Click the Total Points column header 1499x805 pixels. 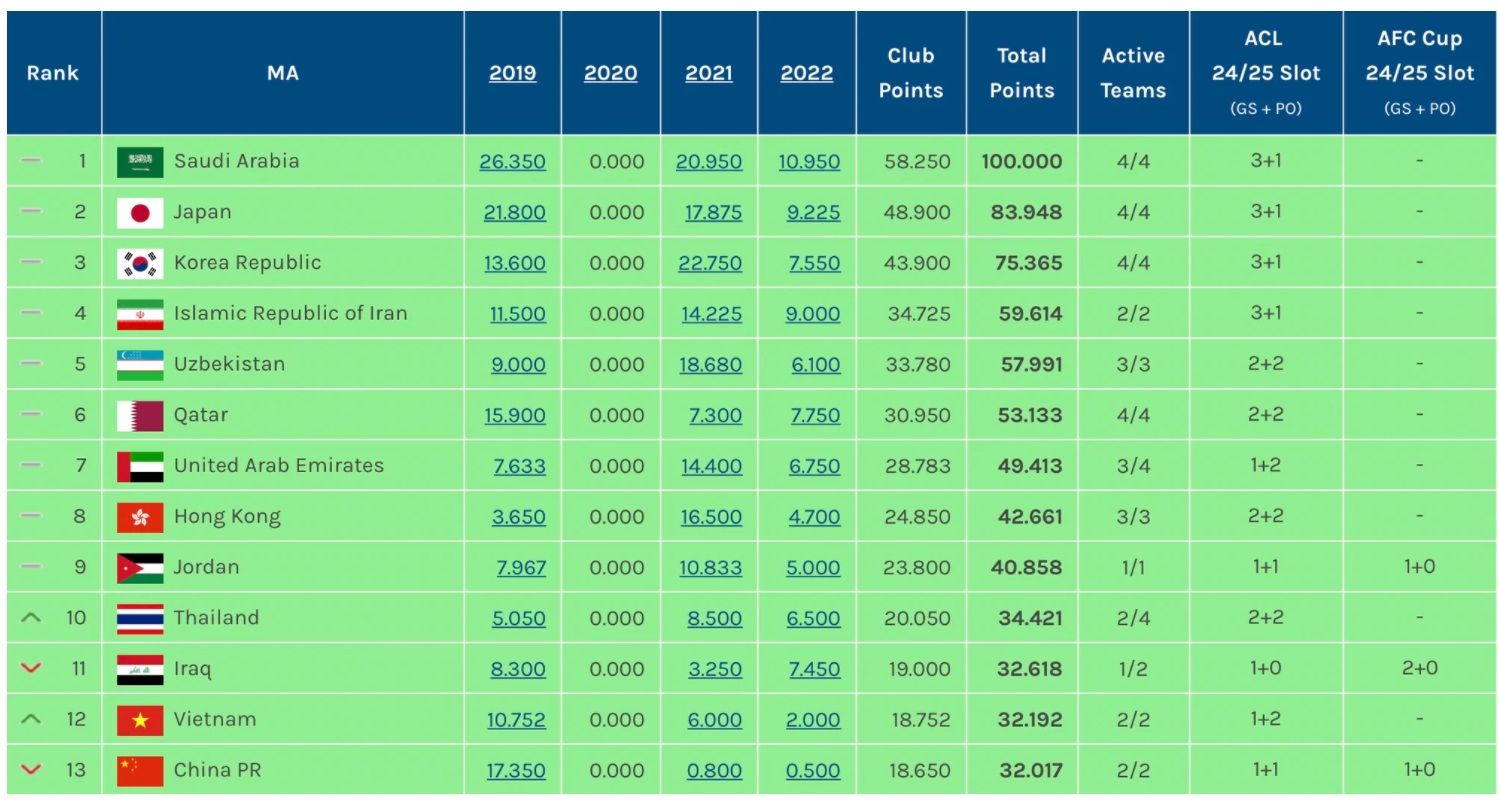1021,73
